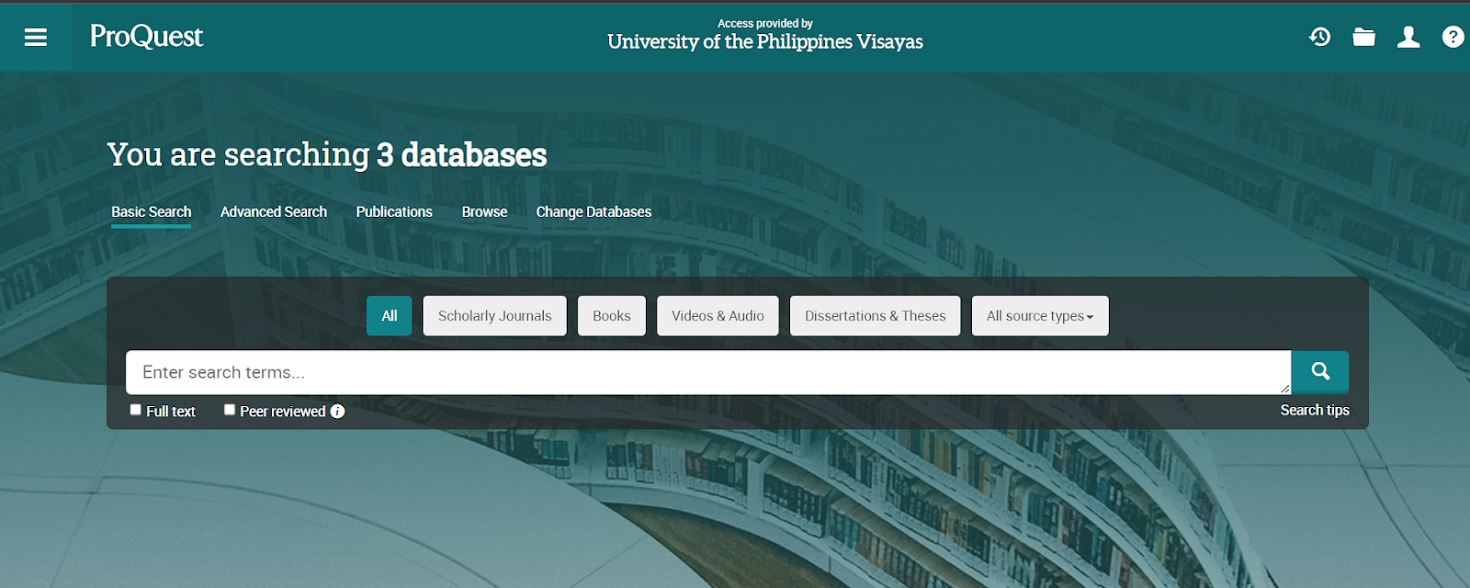The image size is (1470, 588).
Task: Filter by Videos & Audio
Action: point(718,316)
